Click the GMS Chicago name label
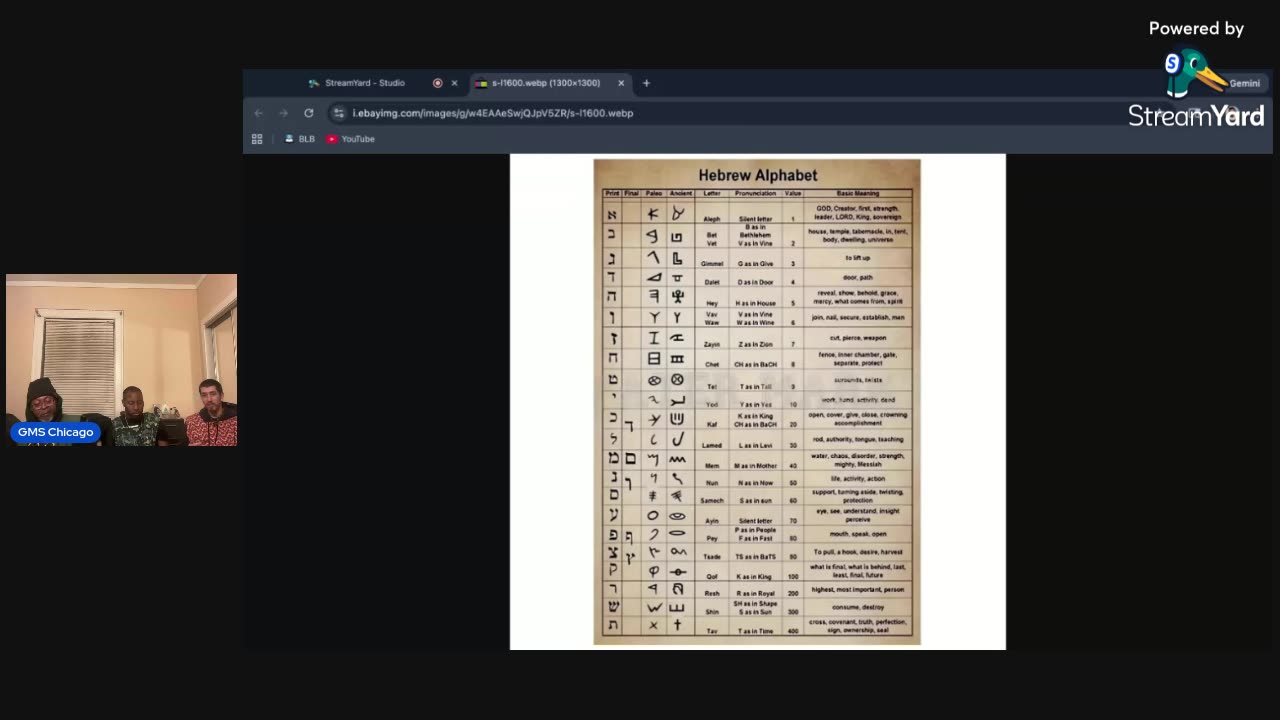Viewport: 1280px width, 720px height. pyautogui.click(x=55, y=432)
